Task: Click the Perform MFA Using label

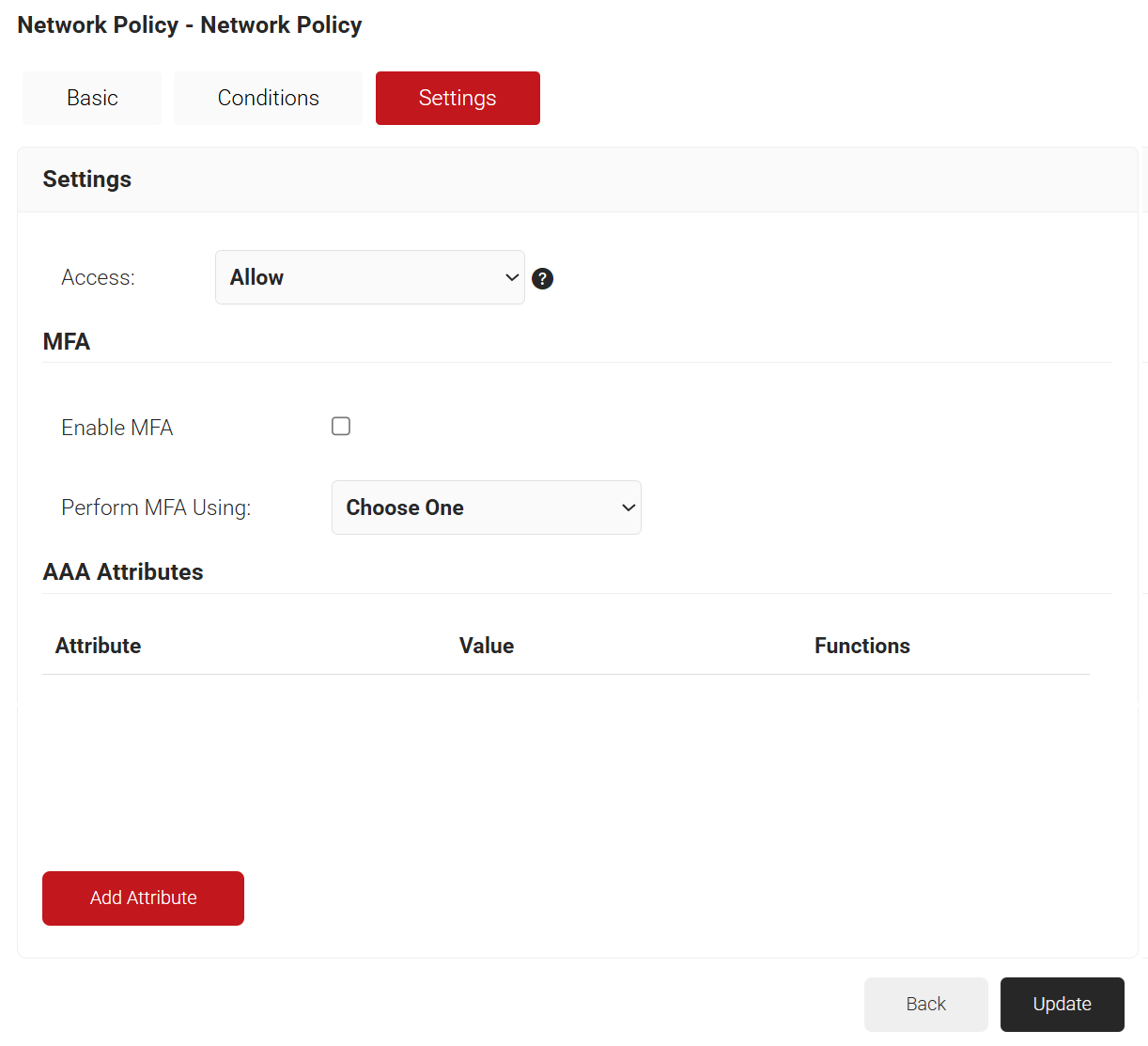Action: pos(156,507)
